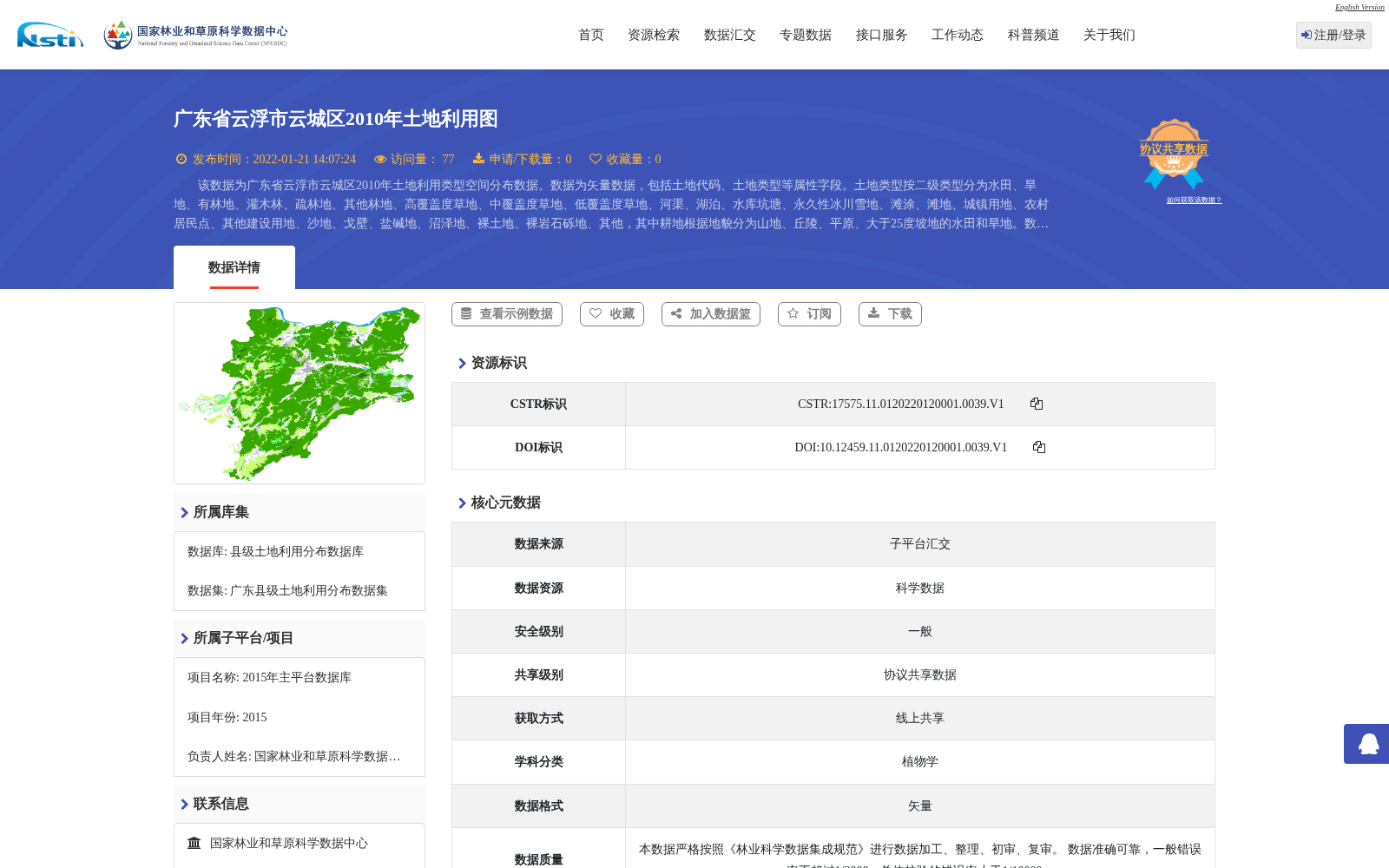Click the NSTI logo

pyautogui.click(x=50, y=35)
